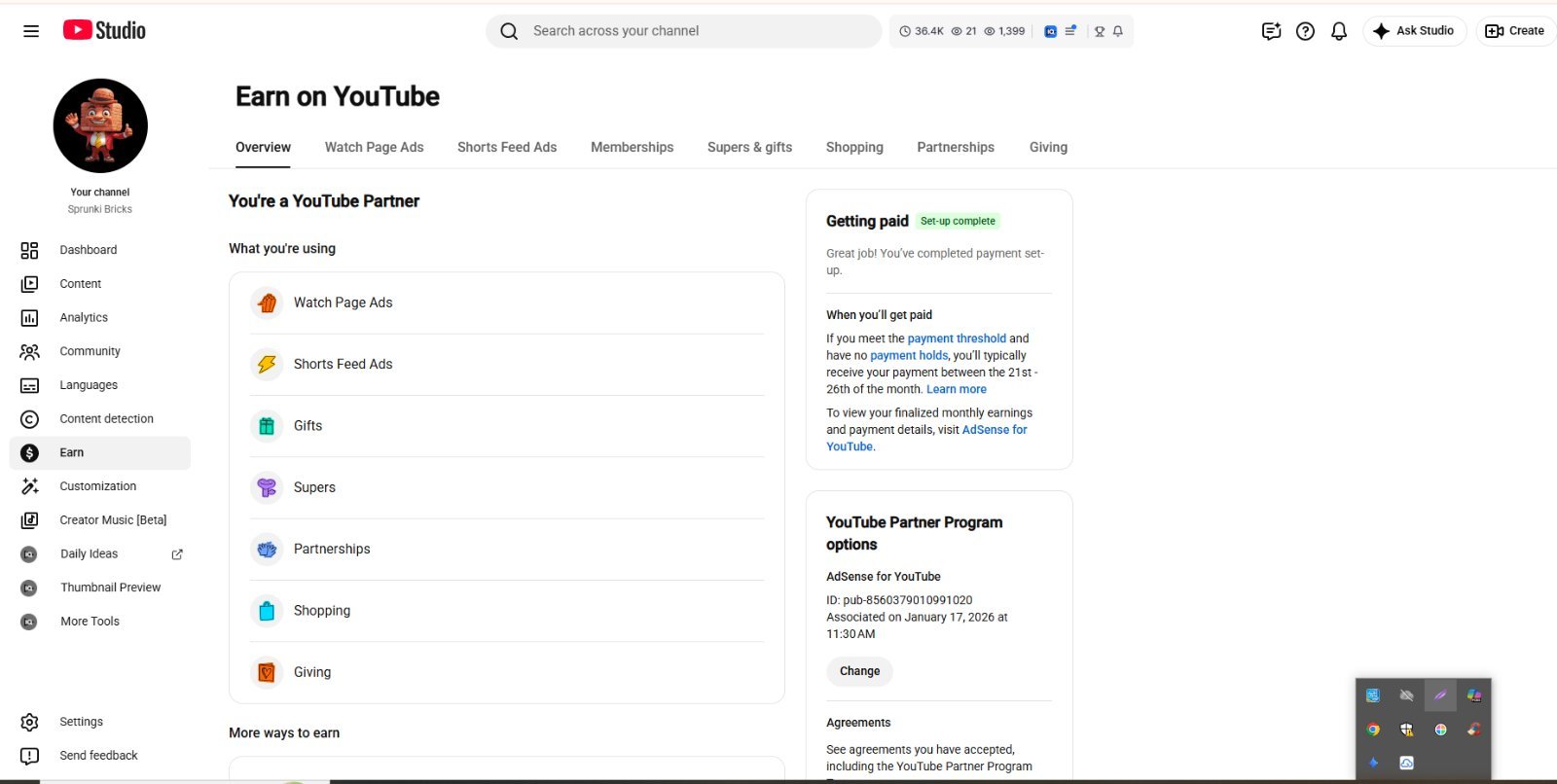Viewport: 1557px width, 784px height.
Task: Click the Create button
Action: (1516, 31)
